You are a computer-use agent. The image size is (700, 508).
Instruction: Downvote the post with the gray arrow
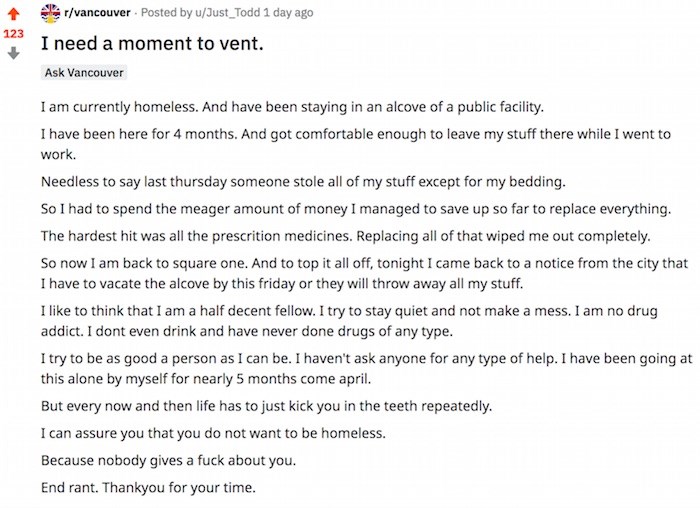(14, 54)
